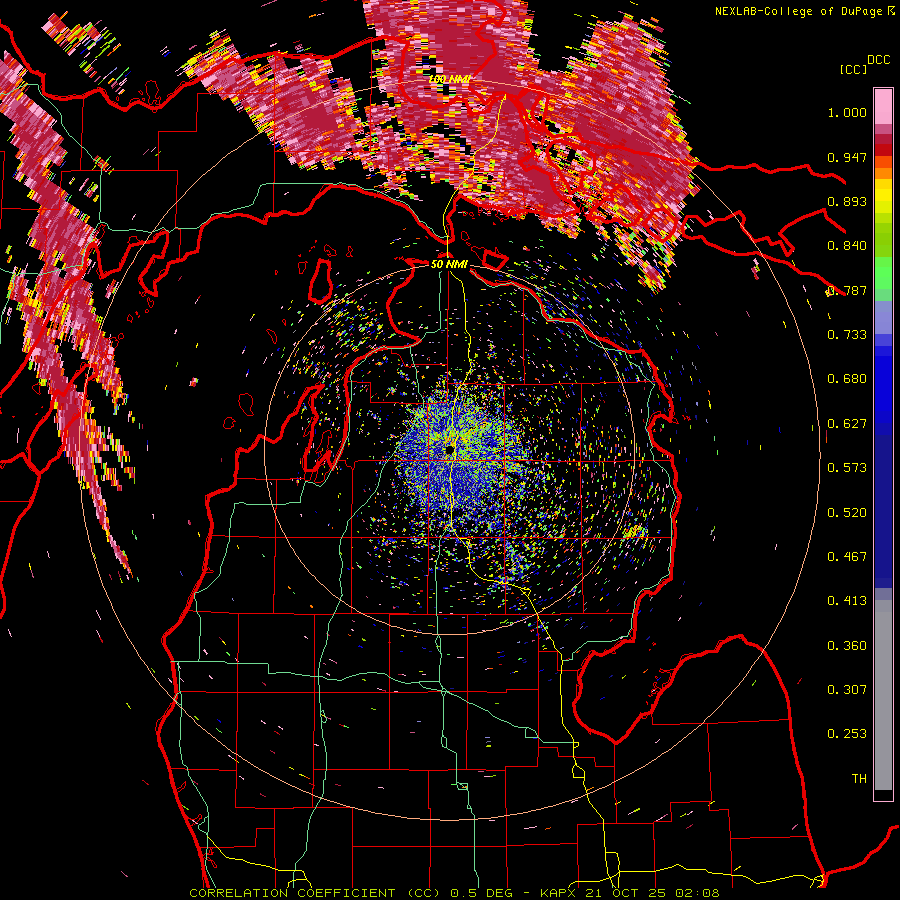Select the 0.307 scale value
Screen dimensions: 900x900
[x=847, y=690]
